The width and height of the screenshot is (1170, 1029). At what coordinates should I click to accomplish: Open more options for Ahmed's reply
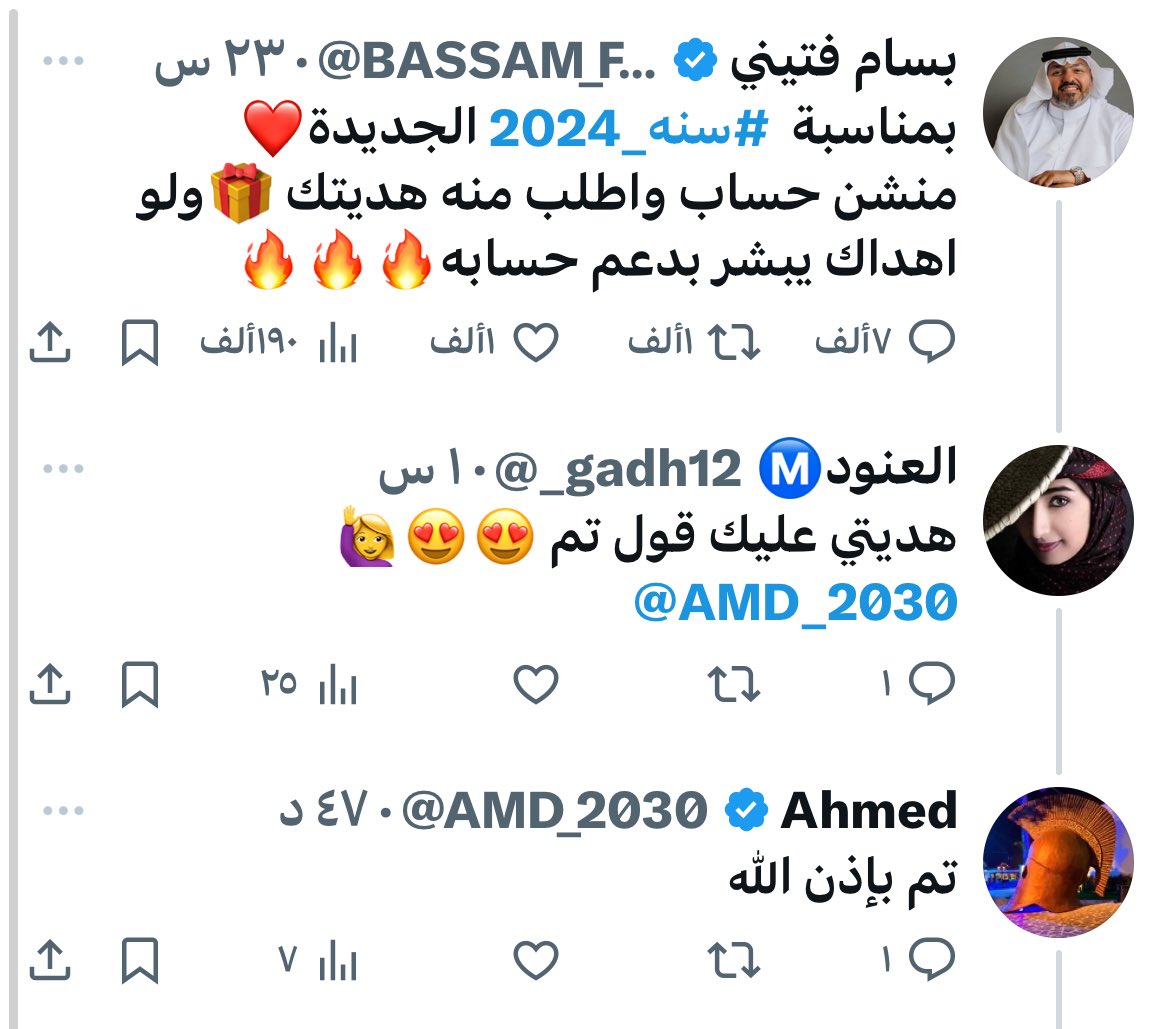pos(63,810)
